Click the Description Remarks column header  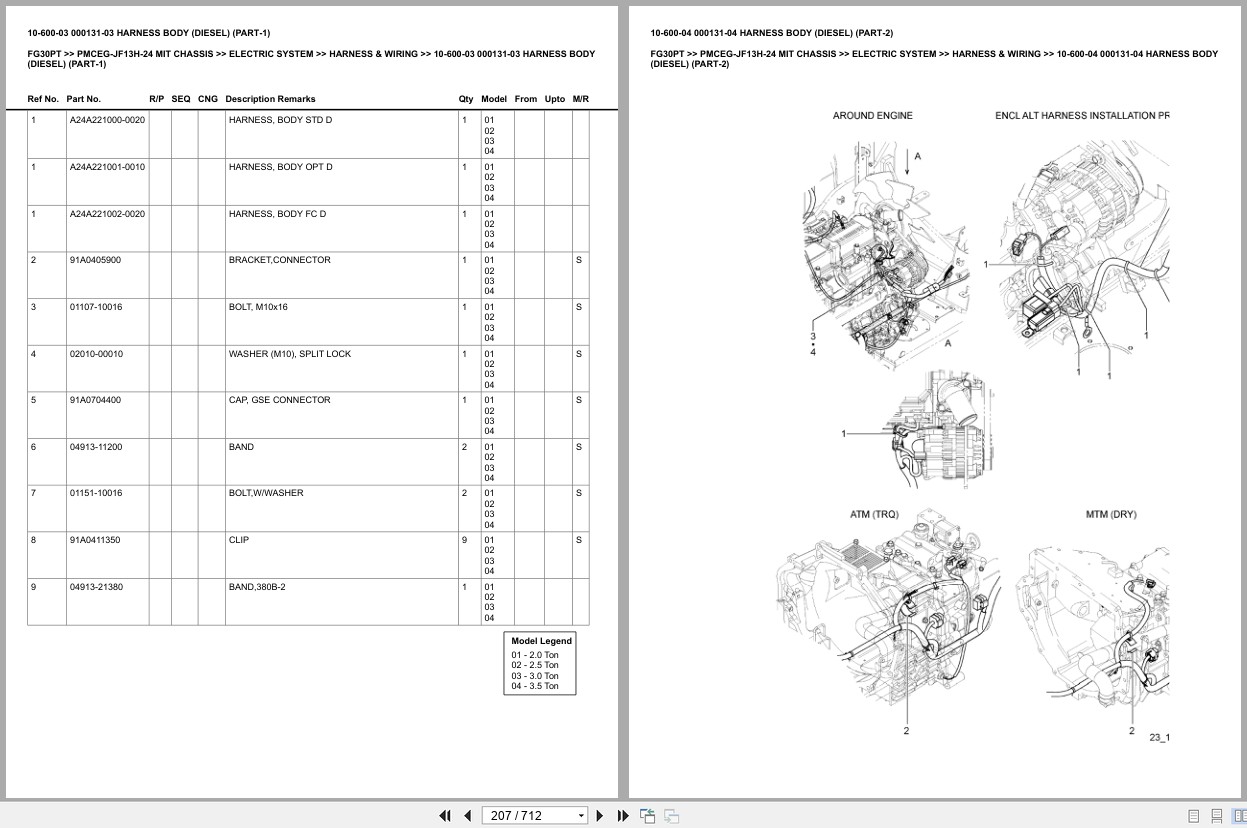pos(270,99)
